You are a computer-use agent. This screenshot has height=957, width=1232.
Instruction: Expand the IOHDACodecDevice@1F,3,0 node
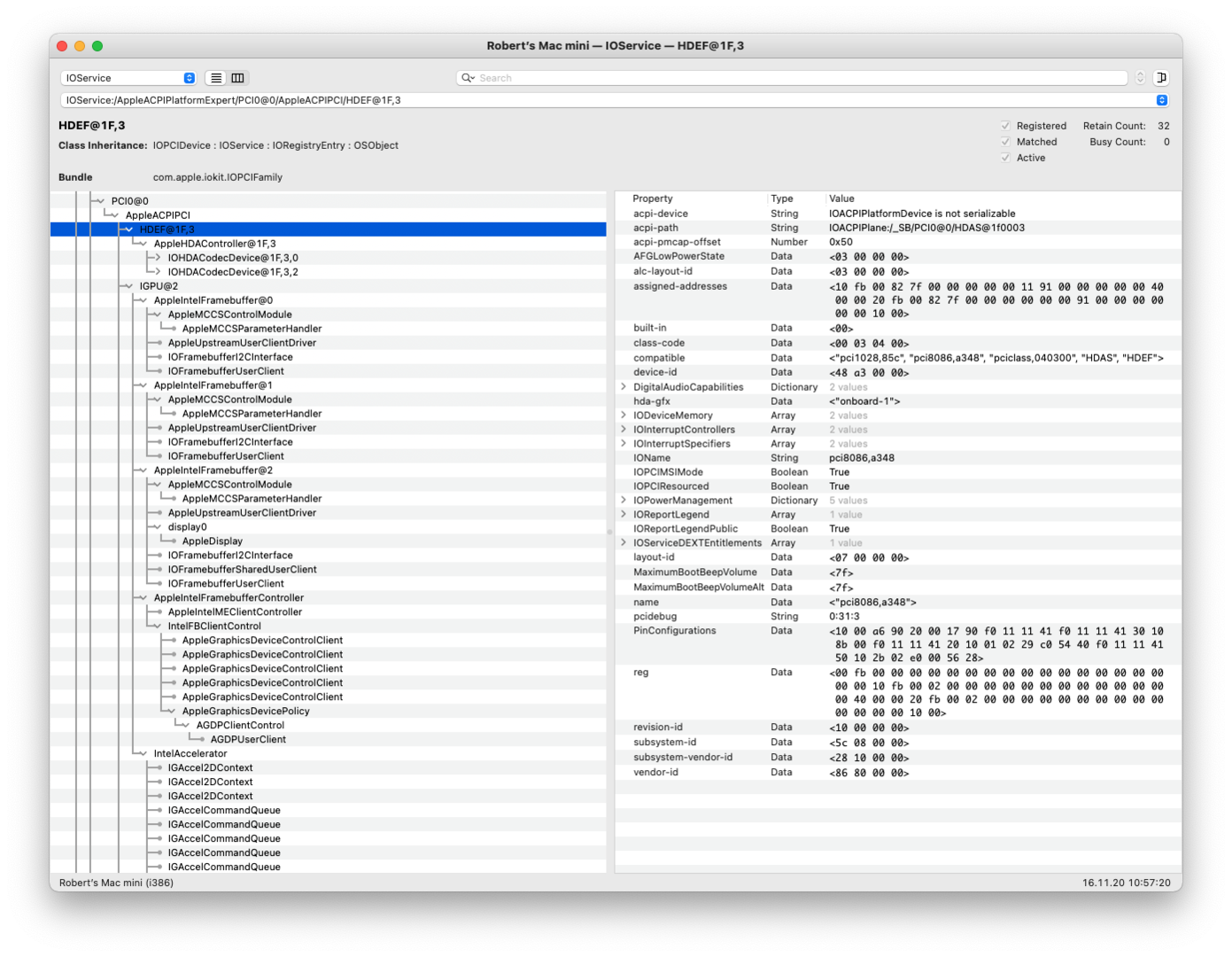(158, 258)
